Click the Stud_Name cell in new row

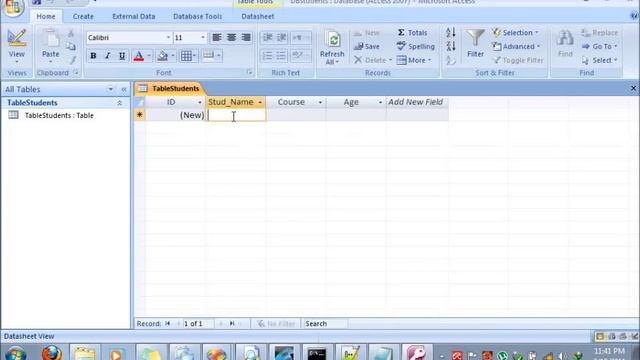236,115
